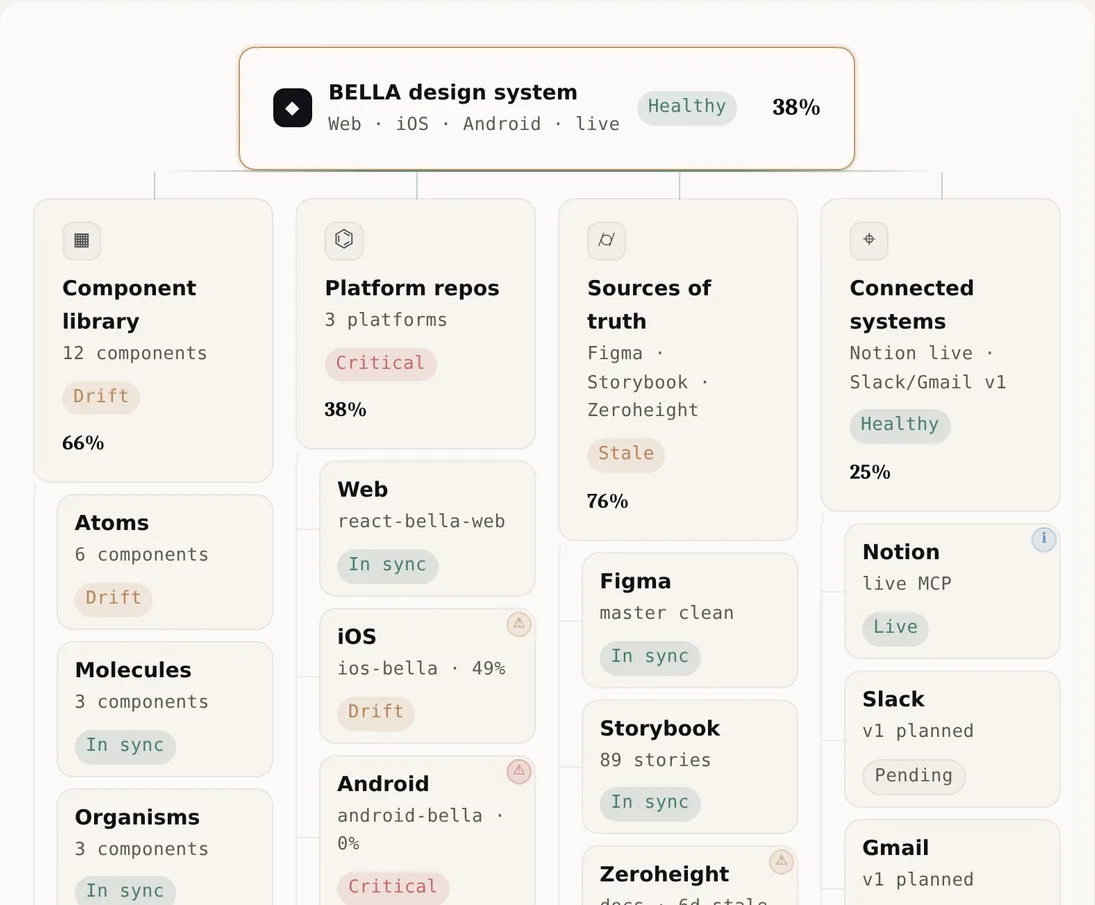Click the 38% score in the BELLA header

pos(796,108)
